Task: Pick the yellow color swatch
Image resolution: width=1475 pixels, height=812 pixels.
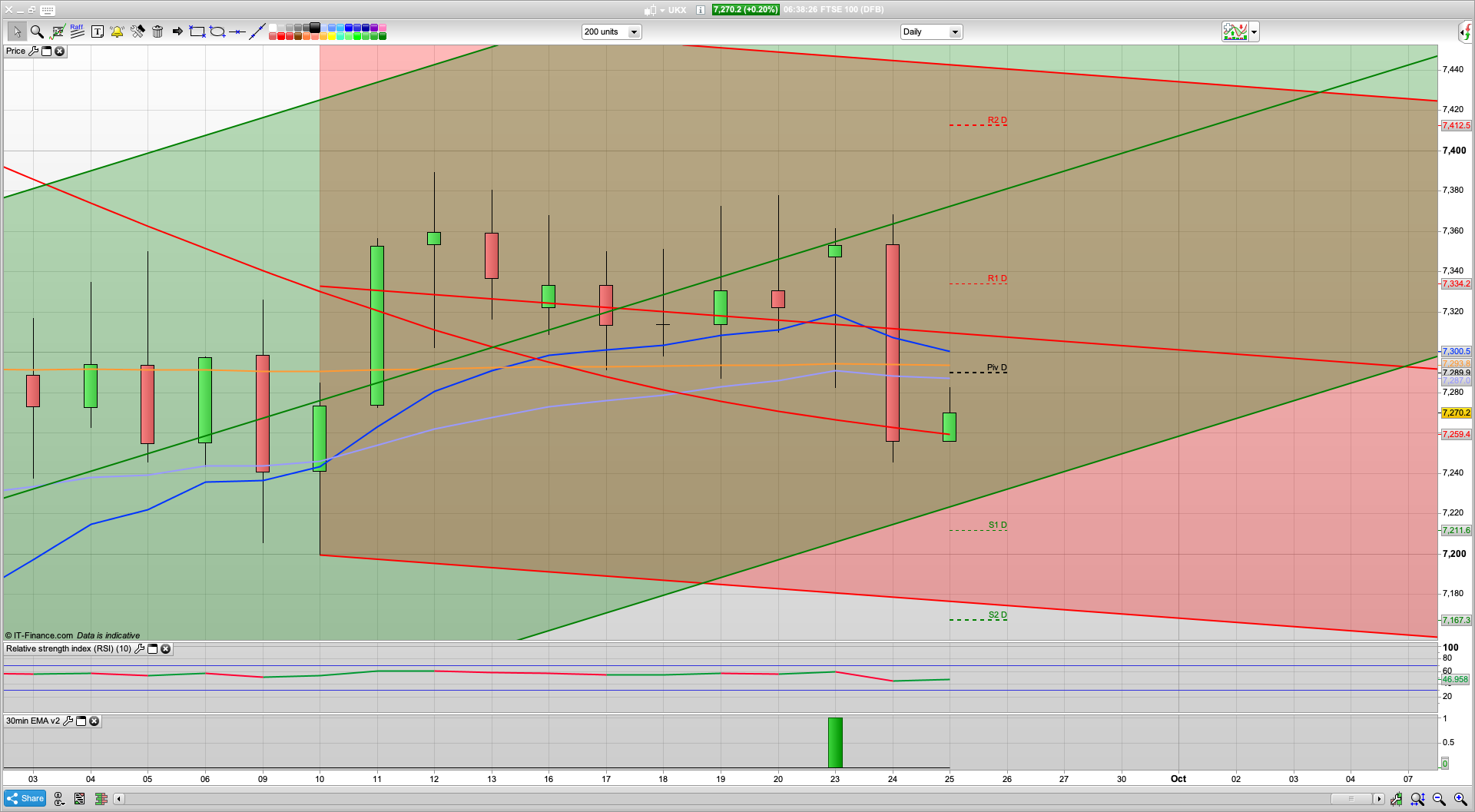Action: (332, 36)
